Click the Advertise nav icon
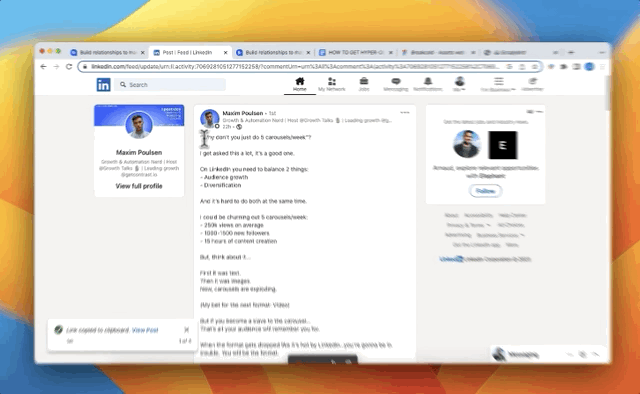 tap(532, 84)
